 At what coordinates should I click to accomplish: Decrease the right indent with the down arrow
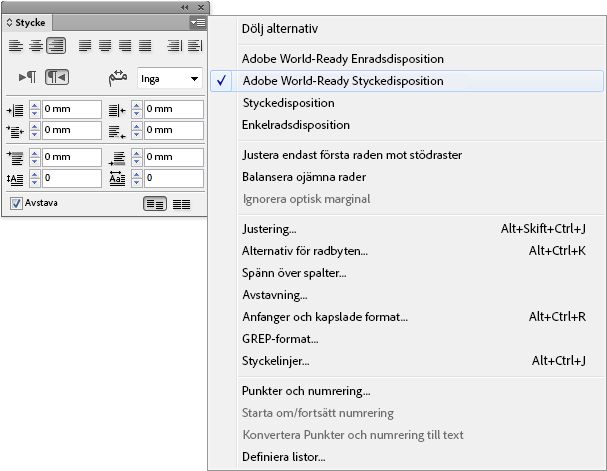click(x=137, y=113)
